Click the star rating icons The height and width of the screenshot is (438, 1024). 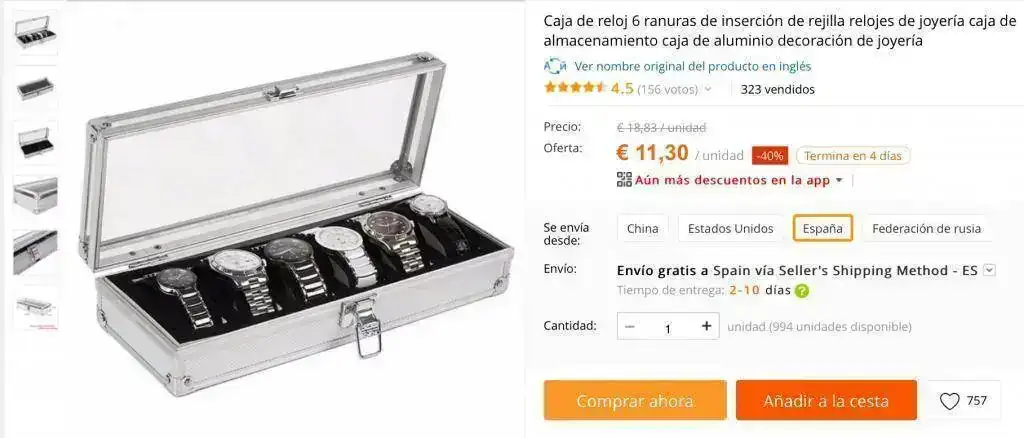point(575,87)
